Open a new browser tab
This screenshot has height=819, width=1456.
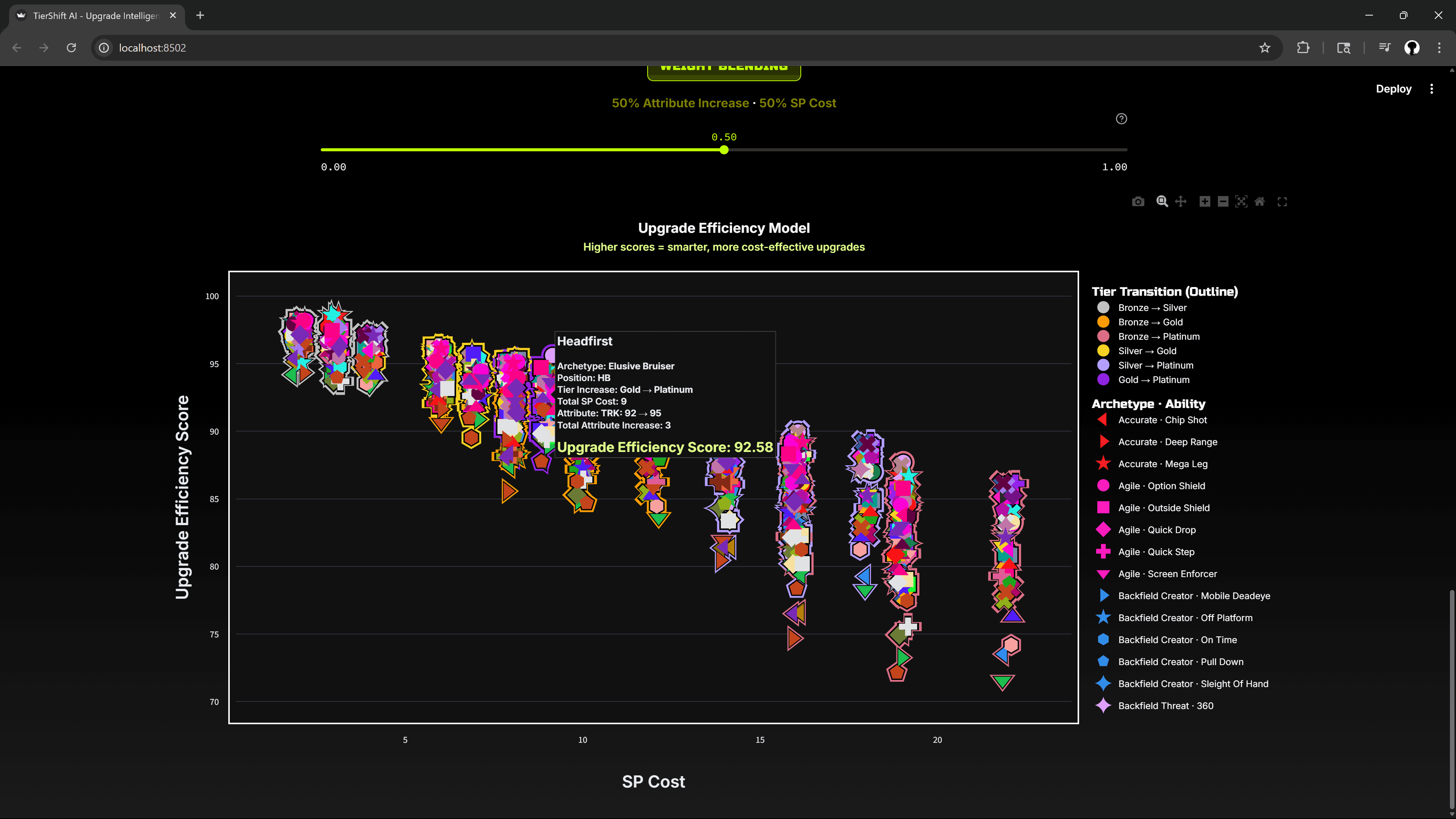(x=200, y=16)
